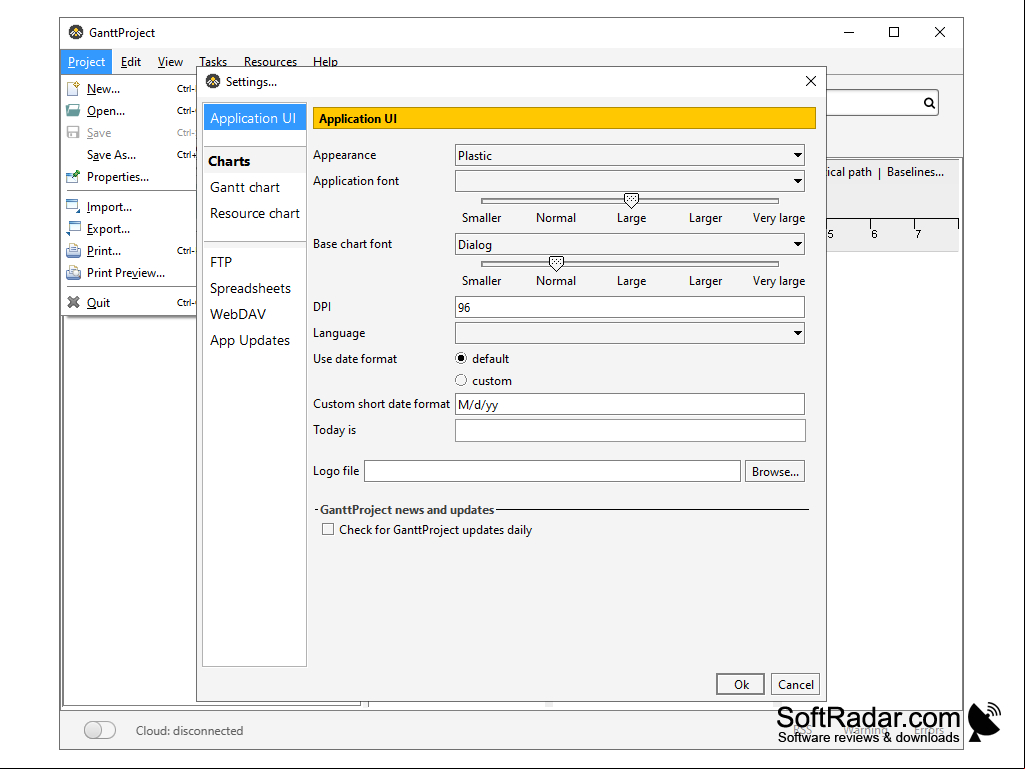Image resolution: width=1025 pixels, height=769 pixels.
Task: Select Resource chart settings page
Action: point(254,213)
